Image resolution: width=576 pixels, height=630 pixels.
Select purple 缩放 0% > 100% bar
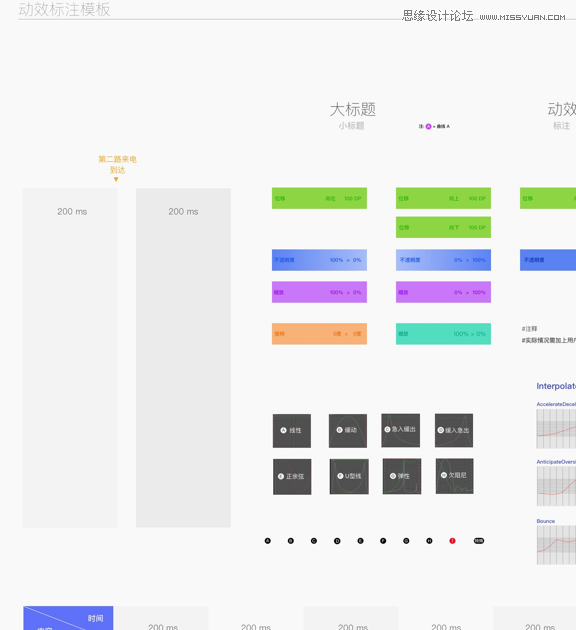[x=443, y=292]
